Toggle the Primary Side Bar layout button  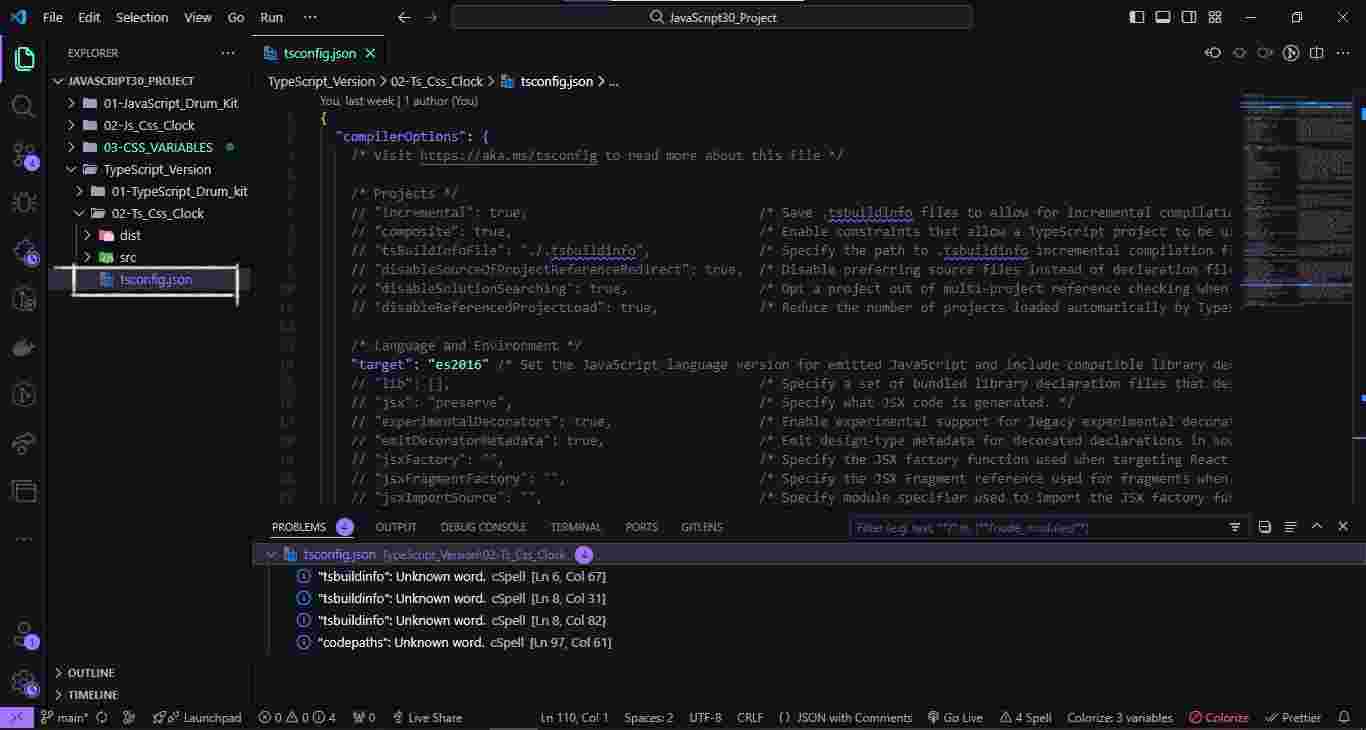point(1137,17)
